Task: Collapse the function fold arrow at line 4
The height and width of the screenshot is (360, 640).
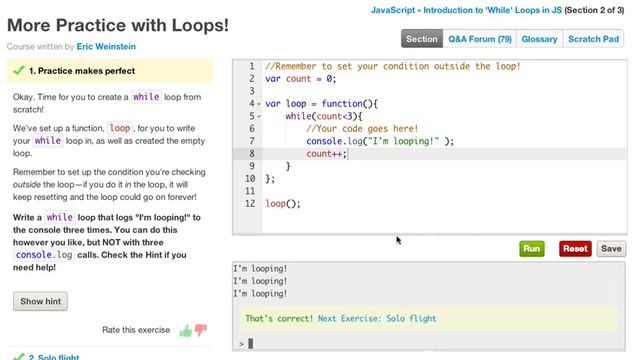Action: [x=259, y=104]
